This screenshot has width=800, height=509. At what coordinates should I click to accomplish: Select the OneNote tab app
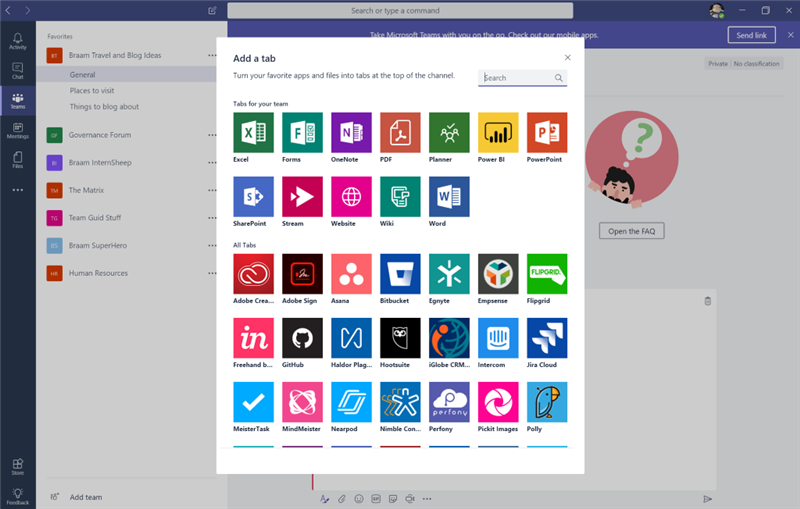[x=351, y=133]
